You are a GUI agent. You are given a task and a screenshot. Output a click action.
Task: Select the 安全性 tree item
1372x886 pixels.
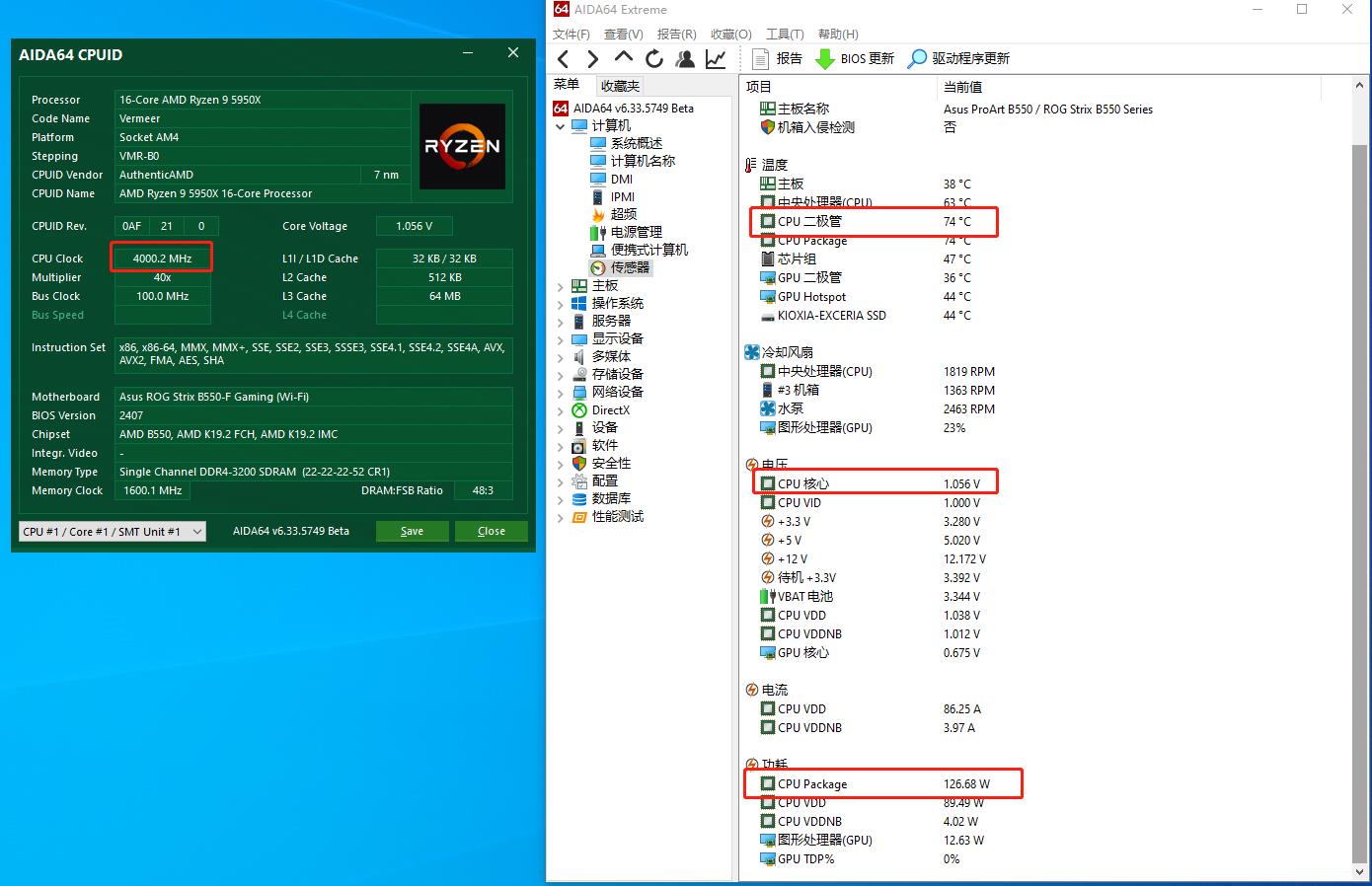pyautogui.click(x=601, y=463)
